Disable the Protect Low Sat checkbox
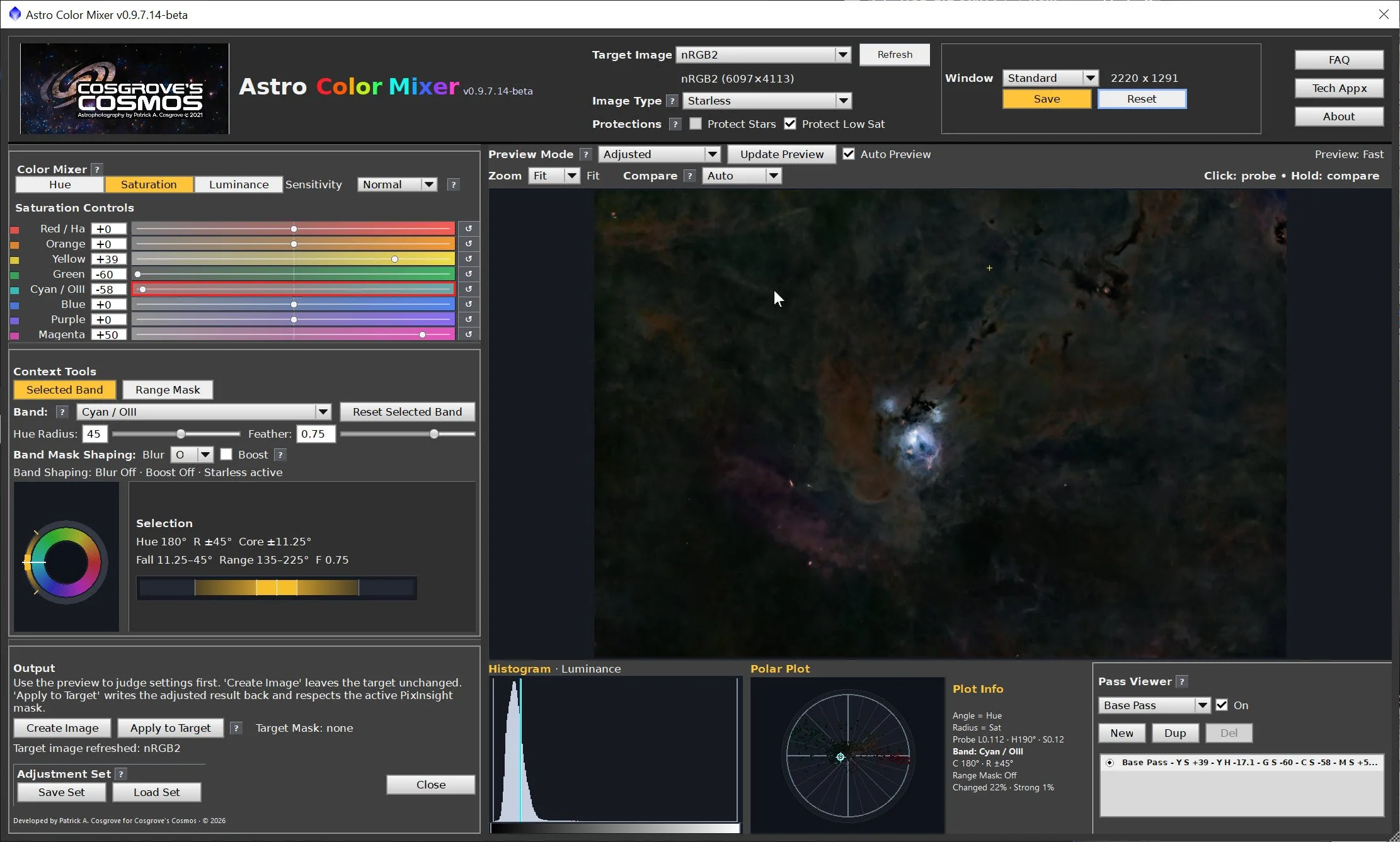This screenshot has width=1400, height=842. point(790,124)
